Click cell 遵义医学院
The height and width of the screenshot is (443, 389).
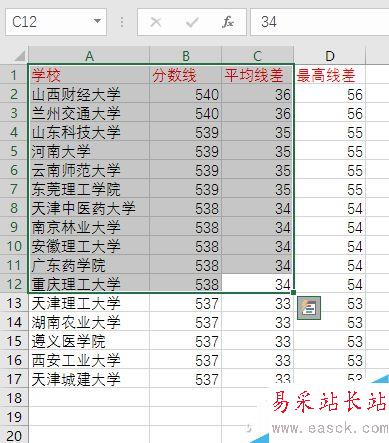click(89, 341)
